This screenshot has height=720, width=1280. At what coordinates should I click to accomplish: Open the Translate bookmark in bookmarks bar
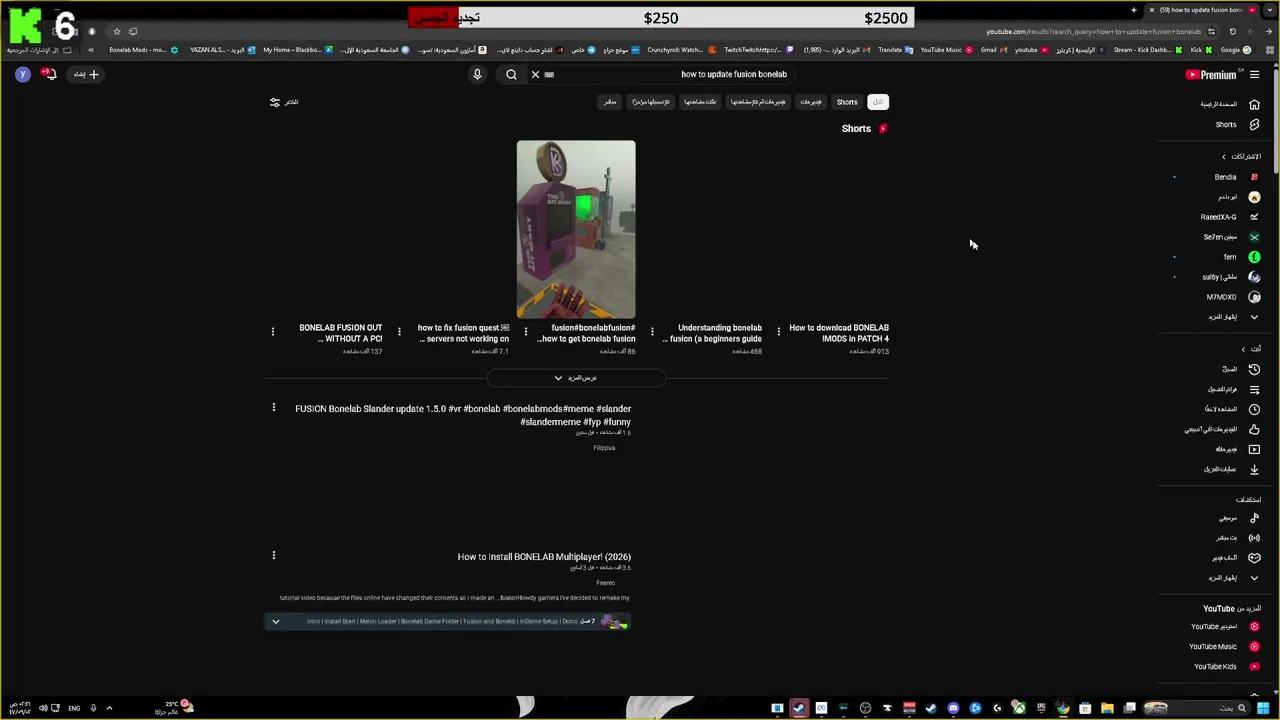pos(895,50)
